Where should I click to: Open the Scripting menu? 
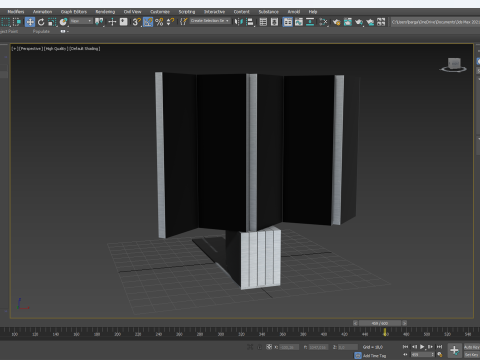187,12
